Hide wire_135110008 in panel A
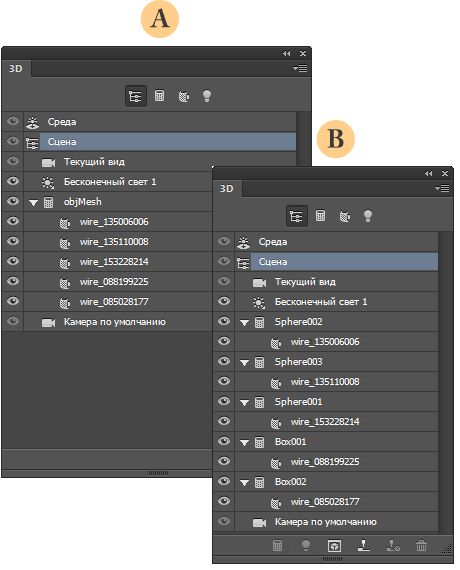The height and width of the screenshot is (570, 460). pyautogui.click(x=13, y=241)
